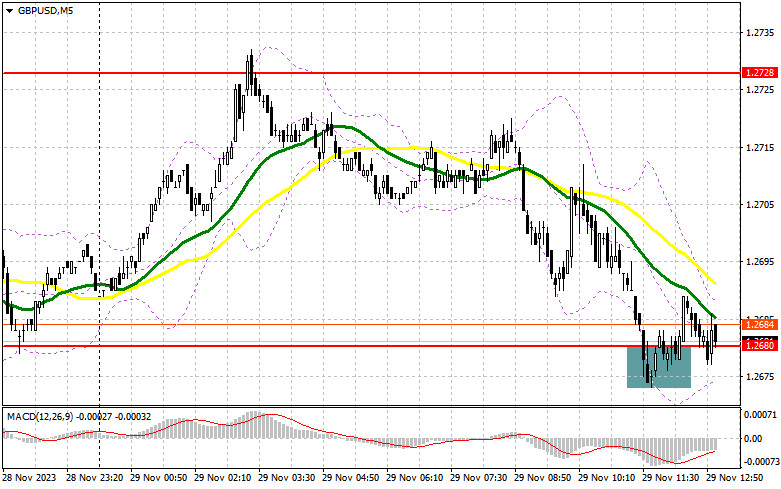
Task: Click the 29 Nov 07:30 time label
Action: 479,478
